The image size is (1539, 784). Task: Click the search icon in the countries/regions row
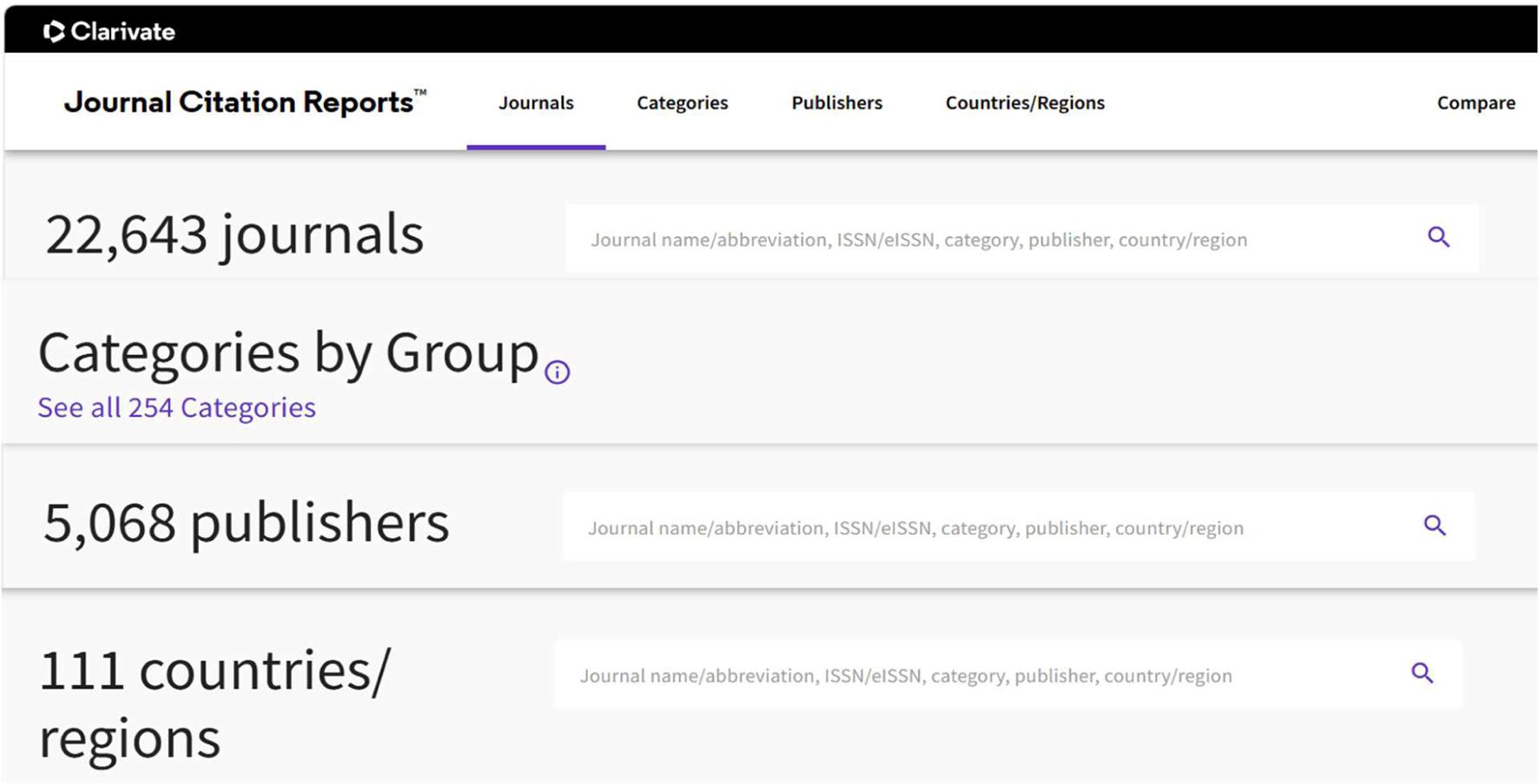coord(1422,673)
